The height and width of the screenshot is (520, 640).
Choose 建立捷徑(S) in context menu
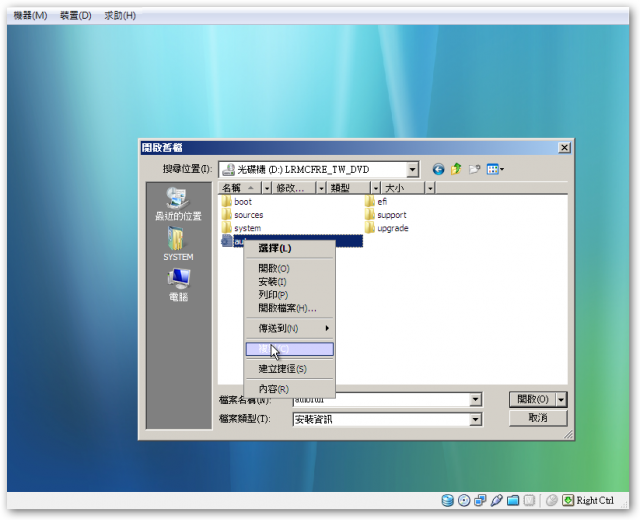(x=289, y=369)
